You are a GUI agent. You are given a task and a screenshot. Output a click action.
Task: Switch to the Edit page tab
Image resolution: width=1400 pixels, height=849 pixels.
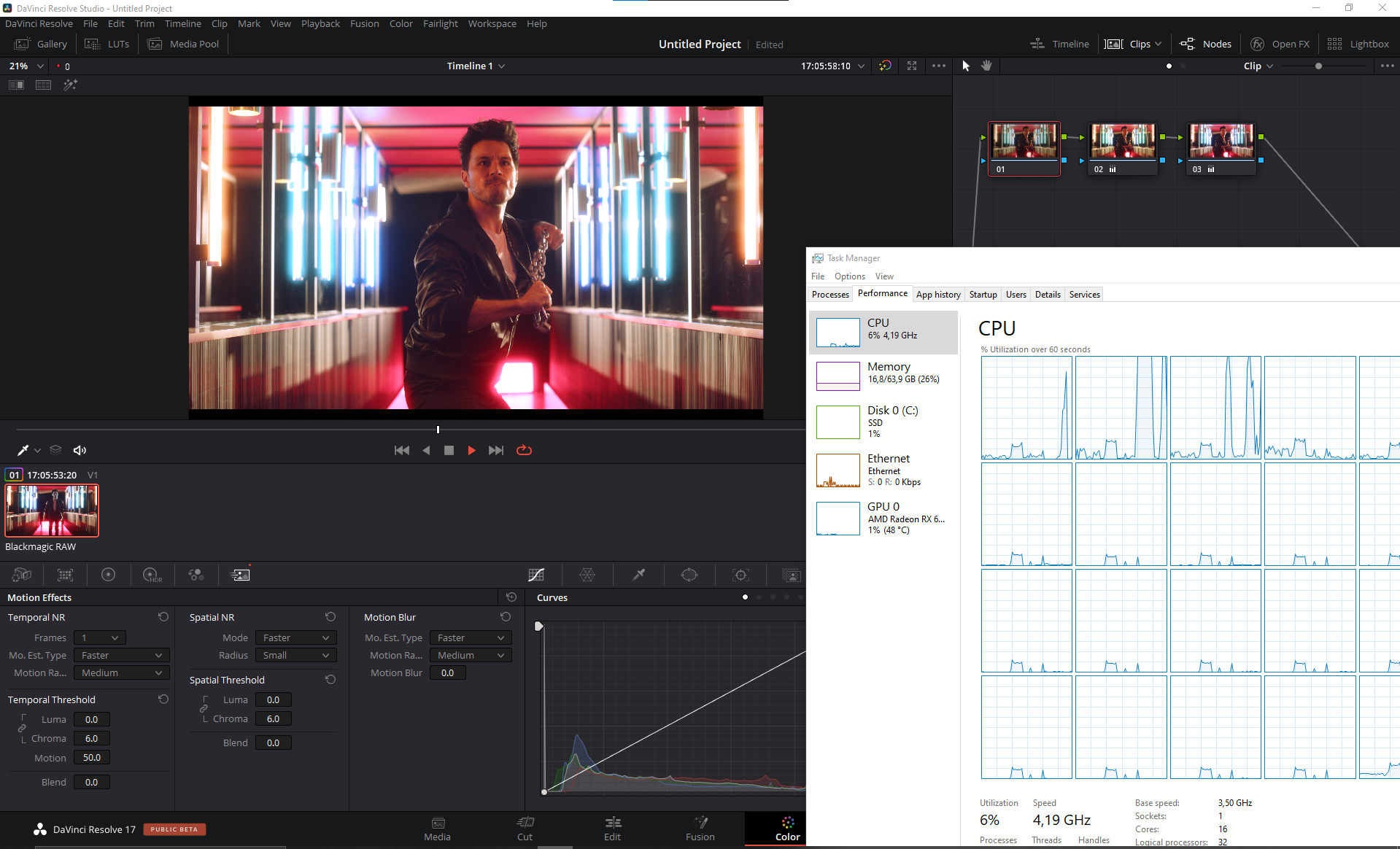(612, 829)
